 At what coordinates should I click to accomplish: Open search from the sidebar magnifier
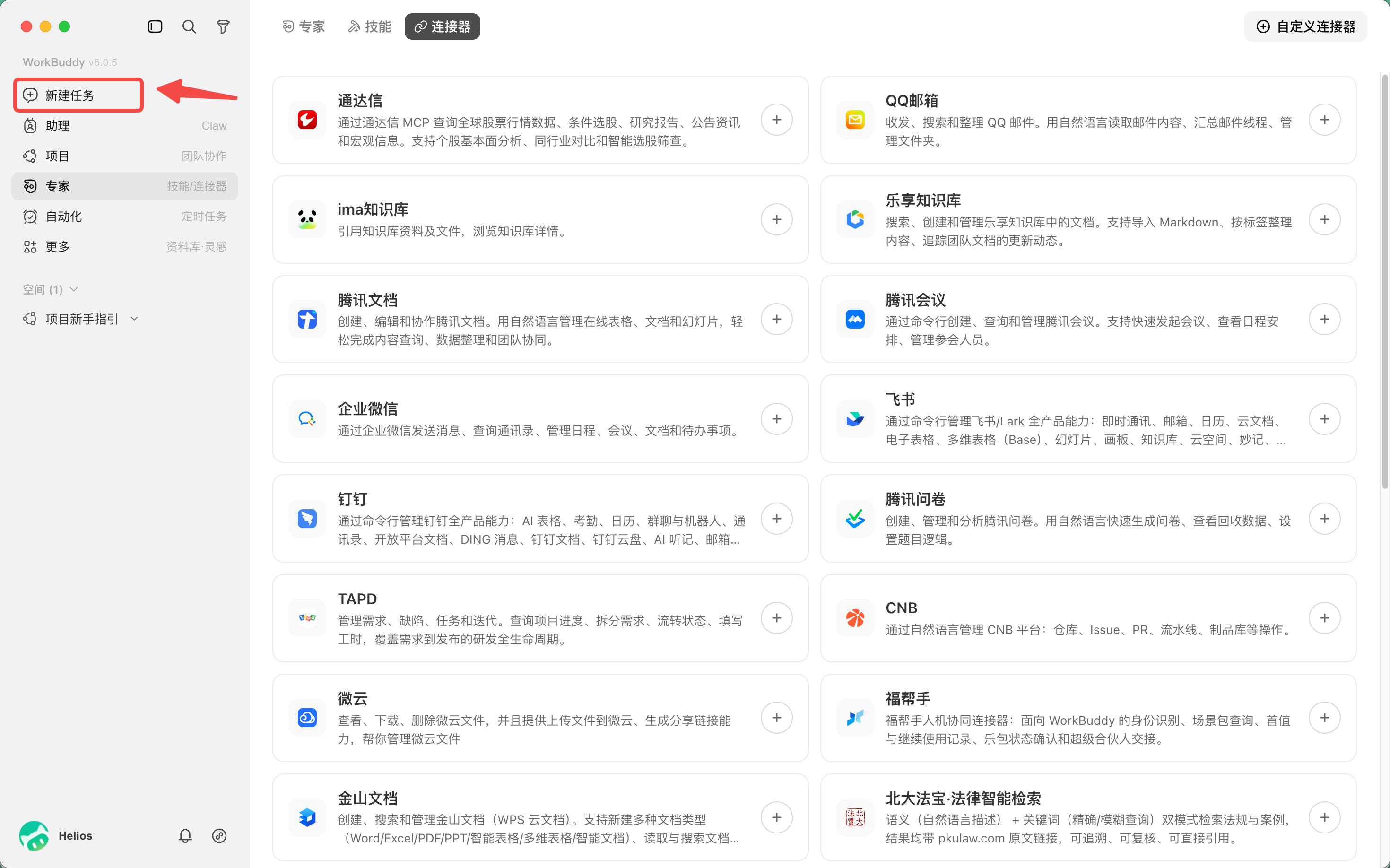(189, 26)
